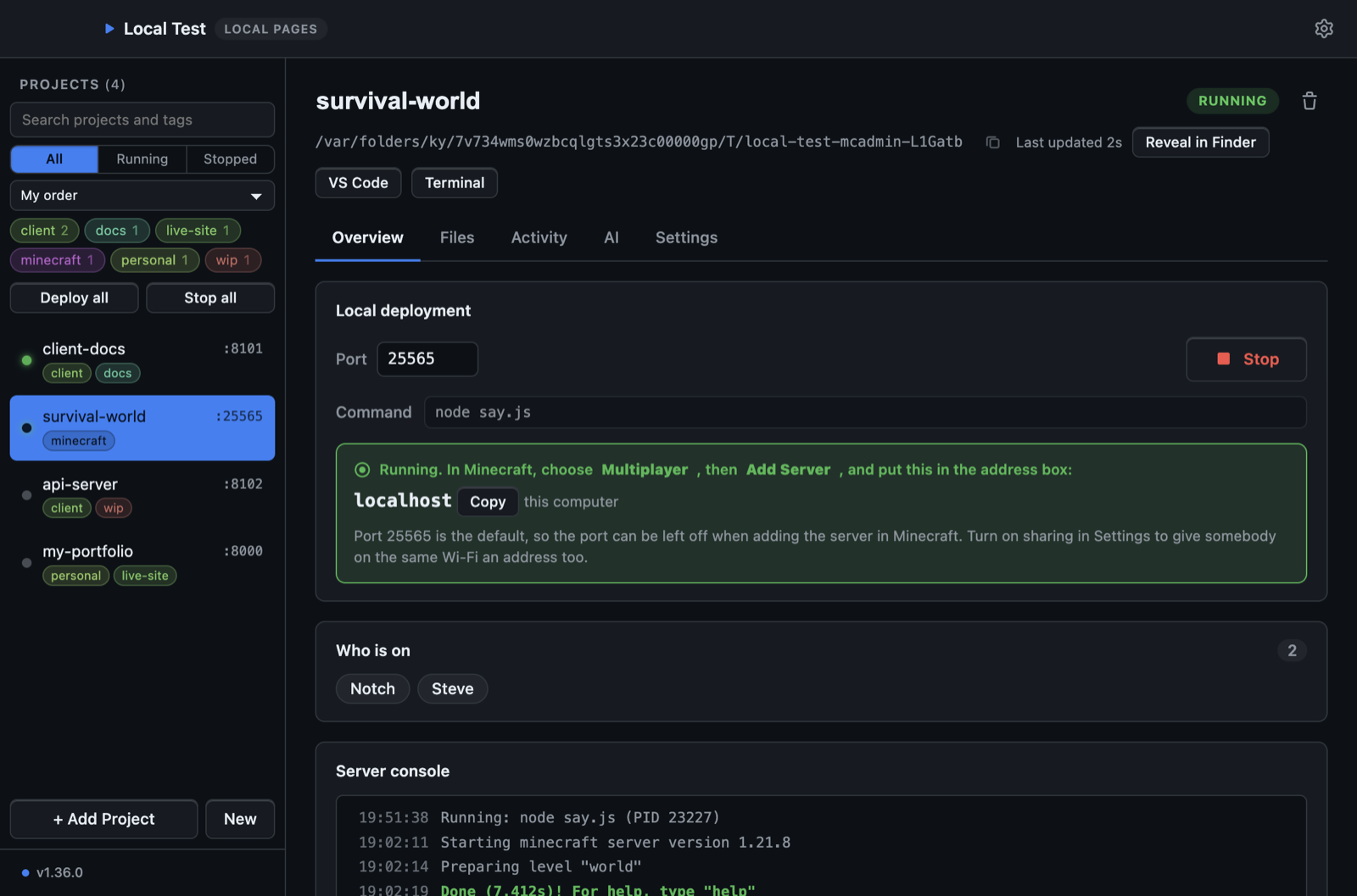Select the api-server project
1357x896 pixels.
pos(142,496)
